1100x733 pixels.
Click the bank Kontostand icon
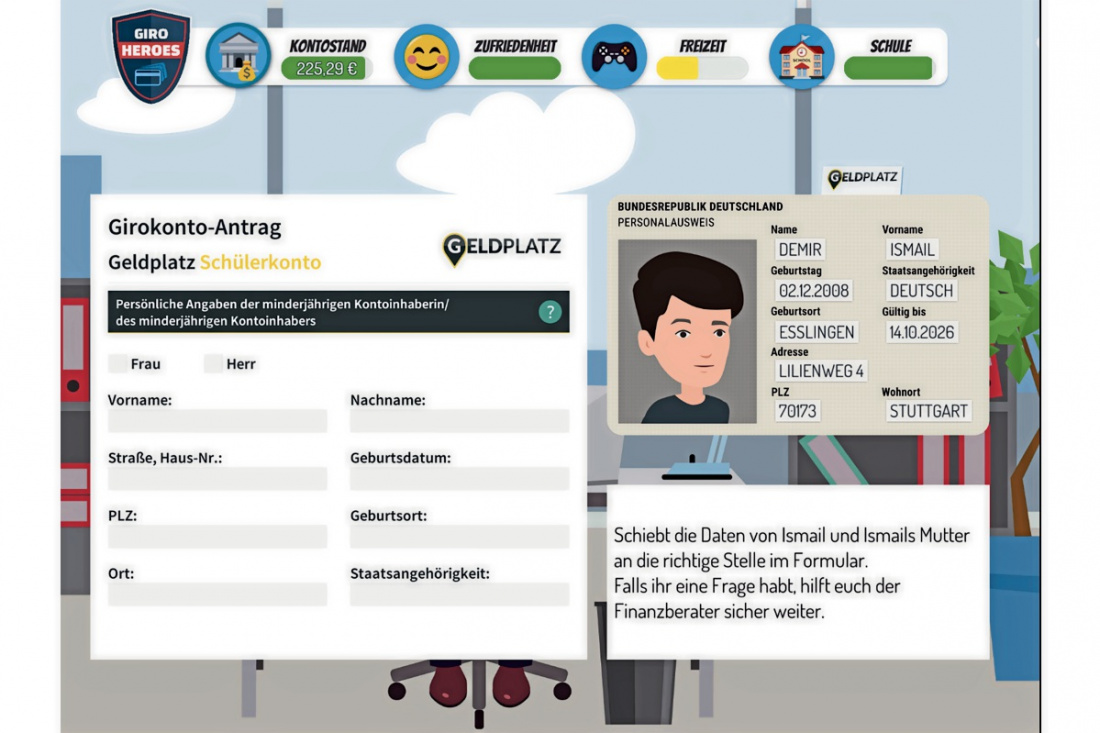238,57
